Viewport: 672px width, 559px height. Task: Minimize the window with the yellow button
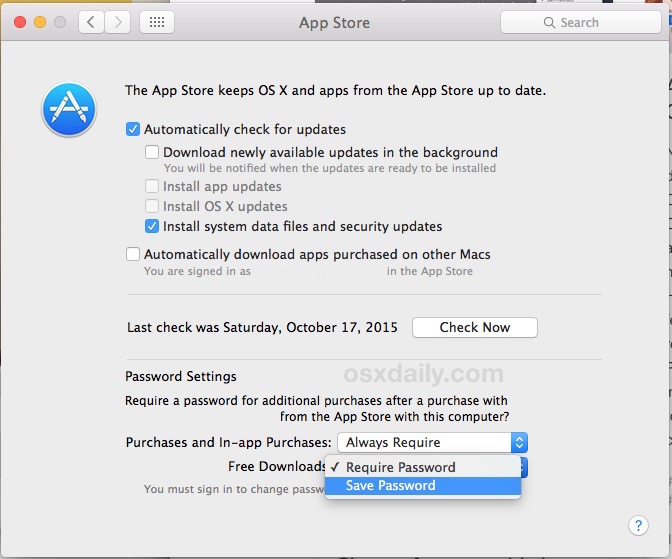(40, 22)
